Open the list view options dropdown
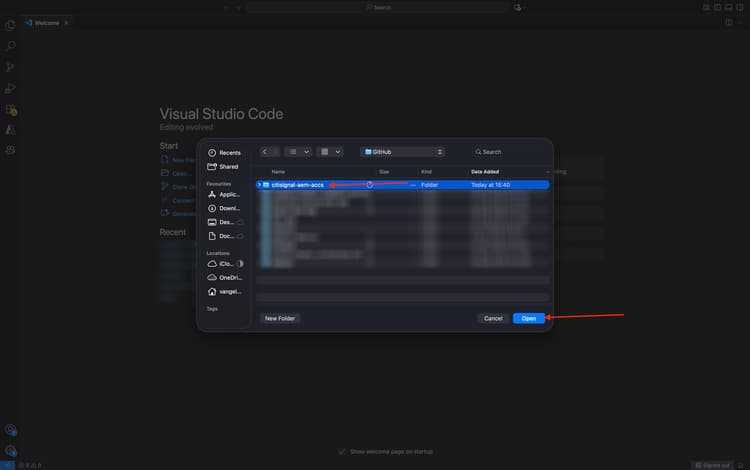This screenshot has height=470, width=750. (298, 152)
